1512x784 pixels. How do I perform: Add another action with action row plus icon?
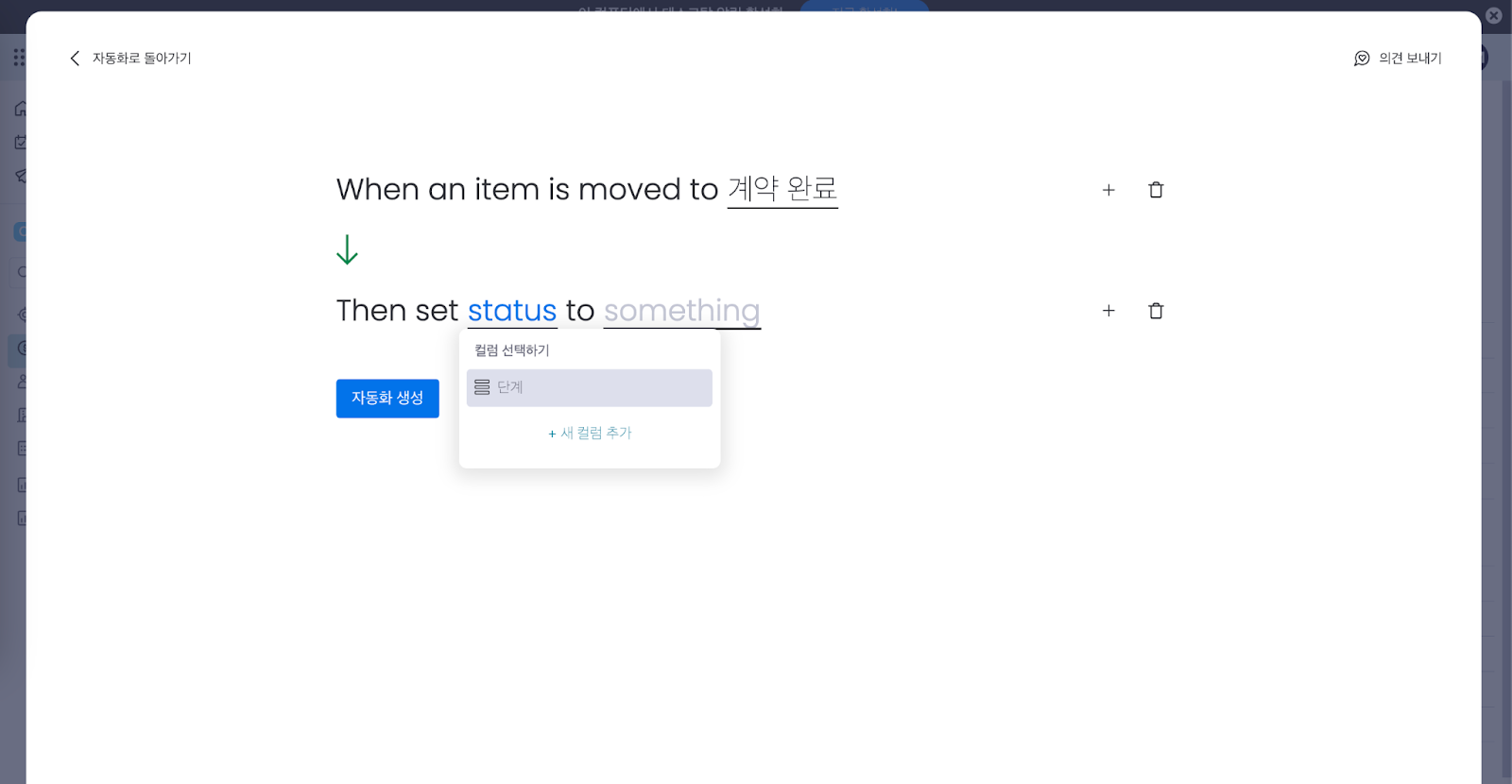[1108, 311]
